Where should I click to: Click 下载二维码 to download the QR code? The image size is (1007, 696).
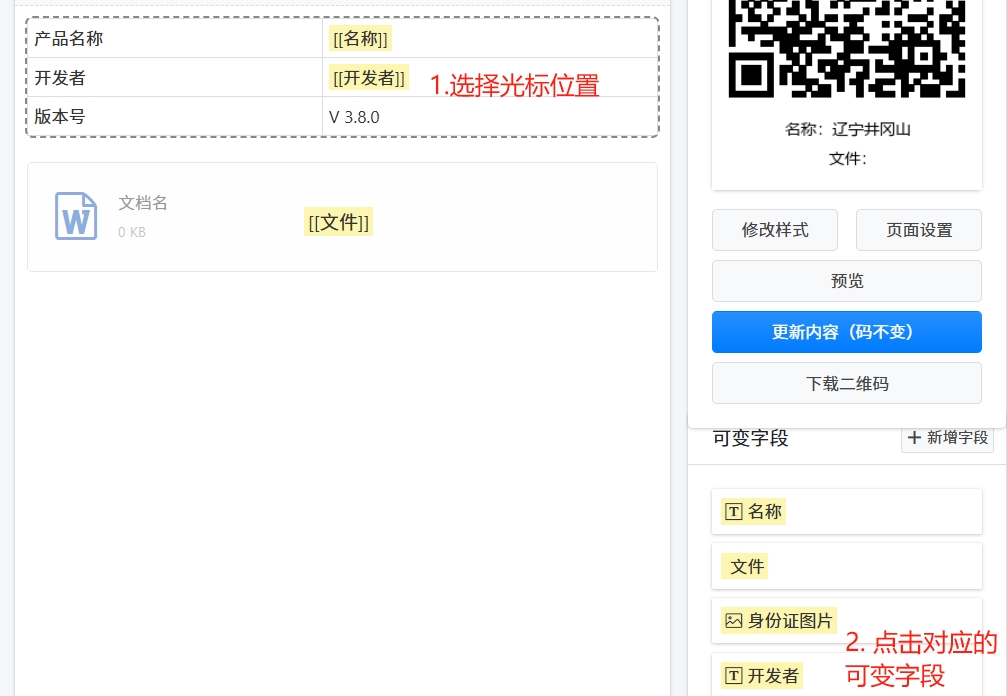point(846,383)
